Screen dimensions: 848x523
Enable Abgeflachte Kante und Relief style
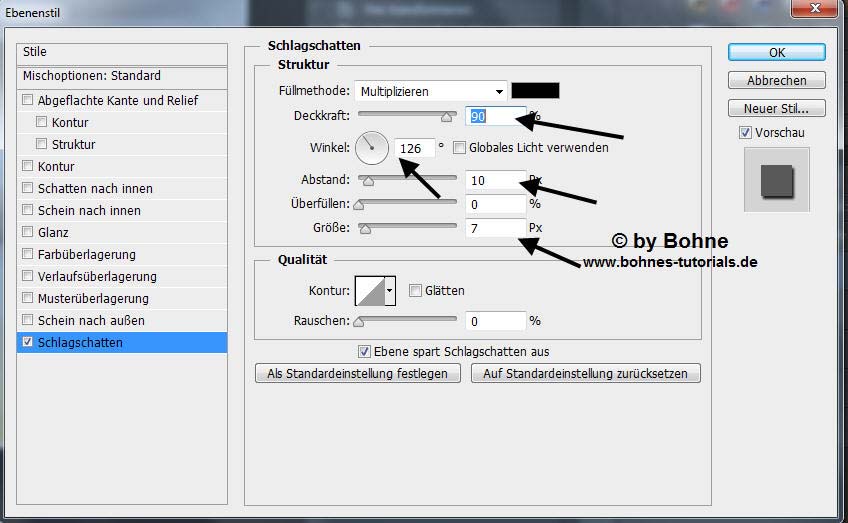pos(27,101)
